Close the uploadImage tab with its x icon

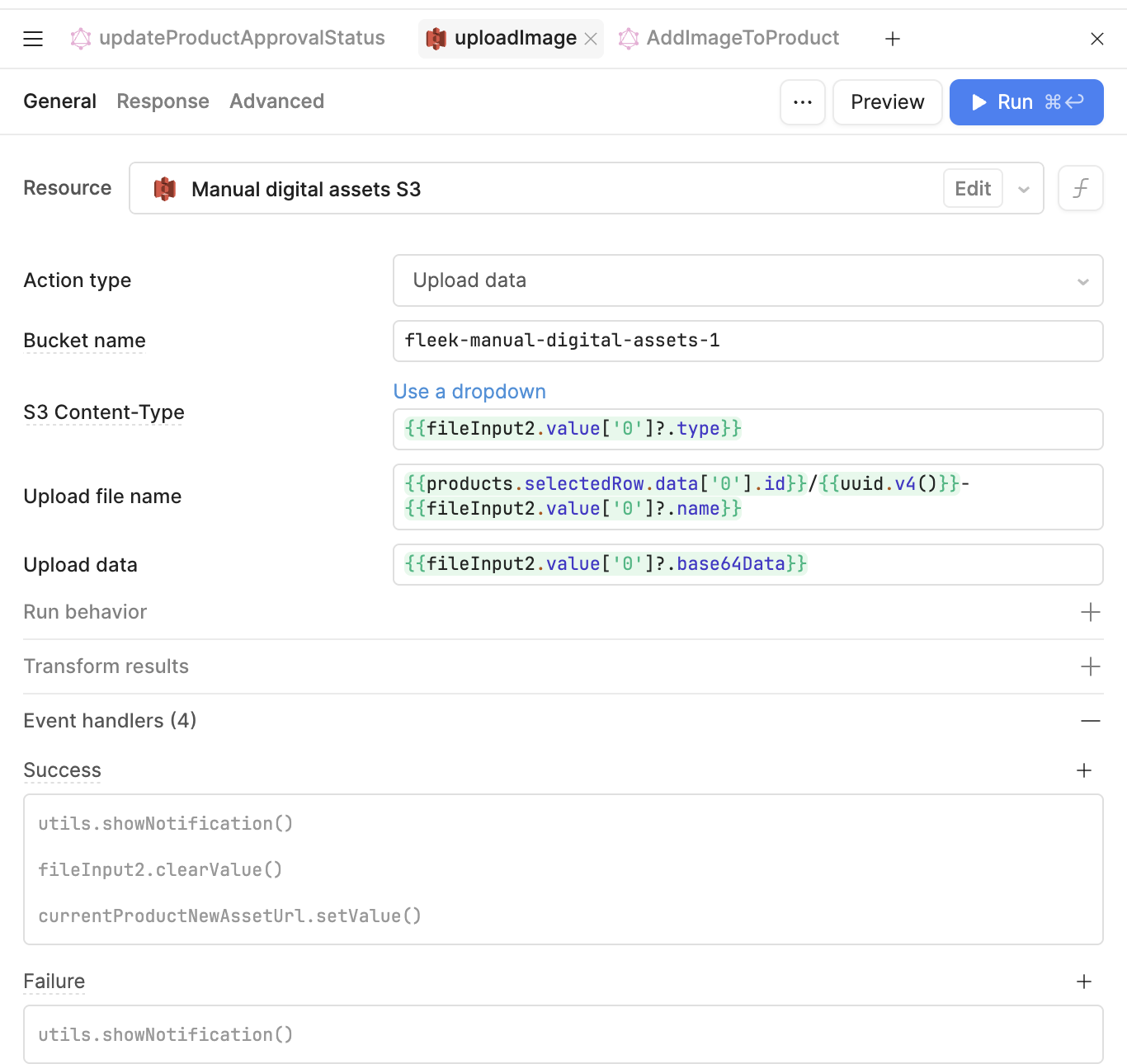[x=591, y=39]
